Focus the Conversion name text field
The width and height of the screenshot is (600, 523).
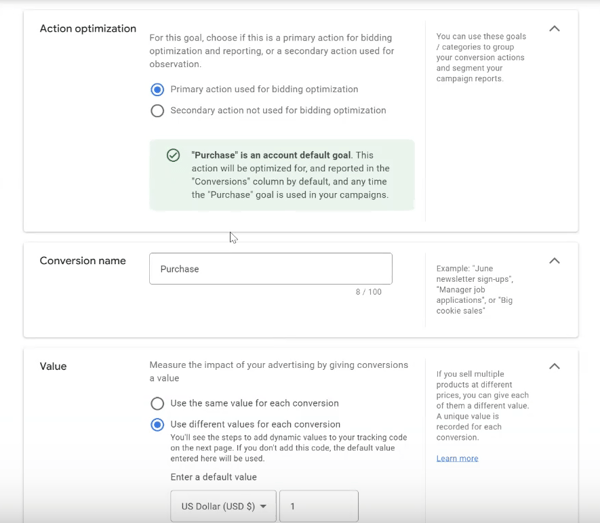(x=270, y=269)
